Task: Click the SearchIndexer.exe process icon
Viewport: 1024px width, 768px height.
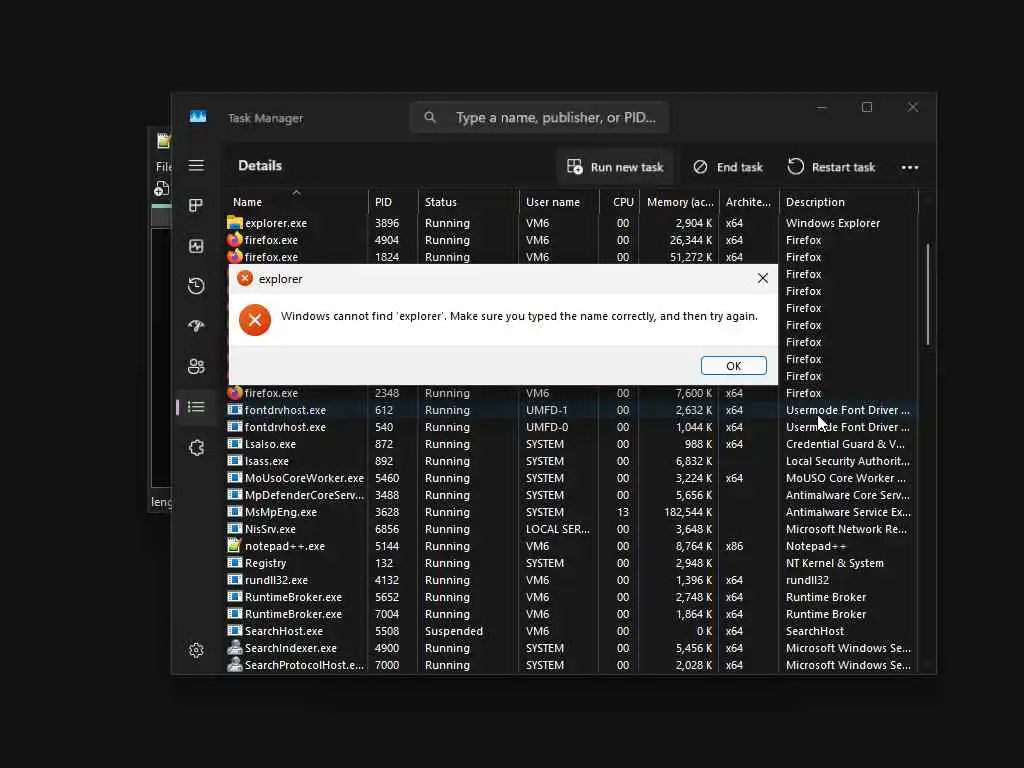Action: point(234,647)
